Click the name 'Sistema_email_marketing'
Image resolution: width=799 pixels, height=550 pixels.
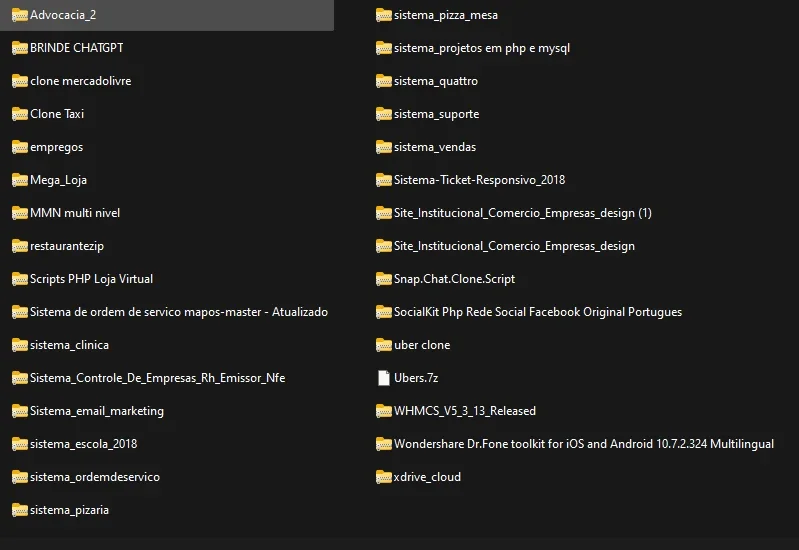point(97,411)
